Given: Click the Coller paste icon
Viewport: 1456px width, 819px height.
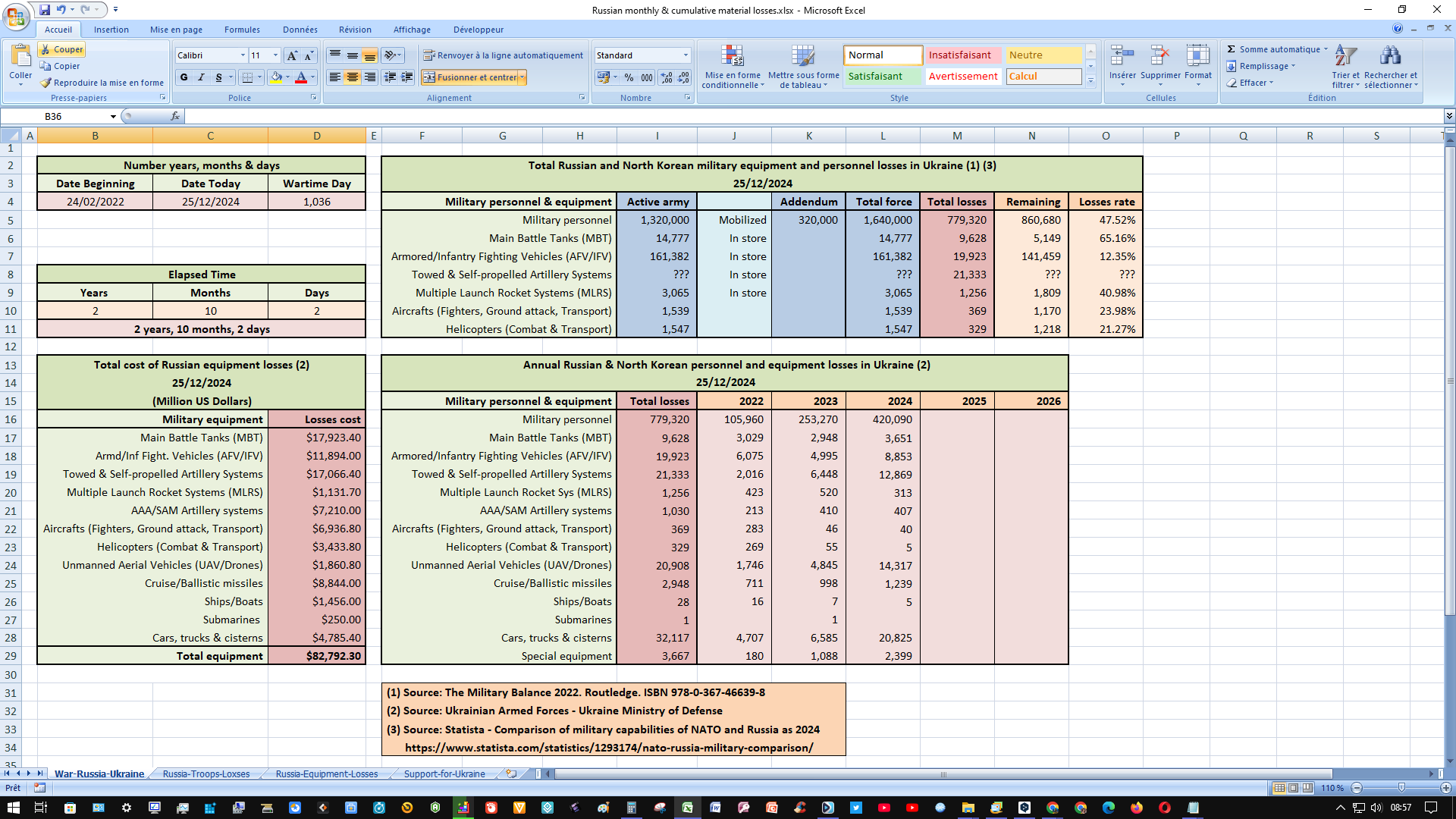Looking at the screenshot, I should pyautogui.click(x=20, y=56).
